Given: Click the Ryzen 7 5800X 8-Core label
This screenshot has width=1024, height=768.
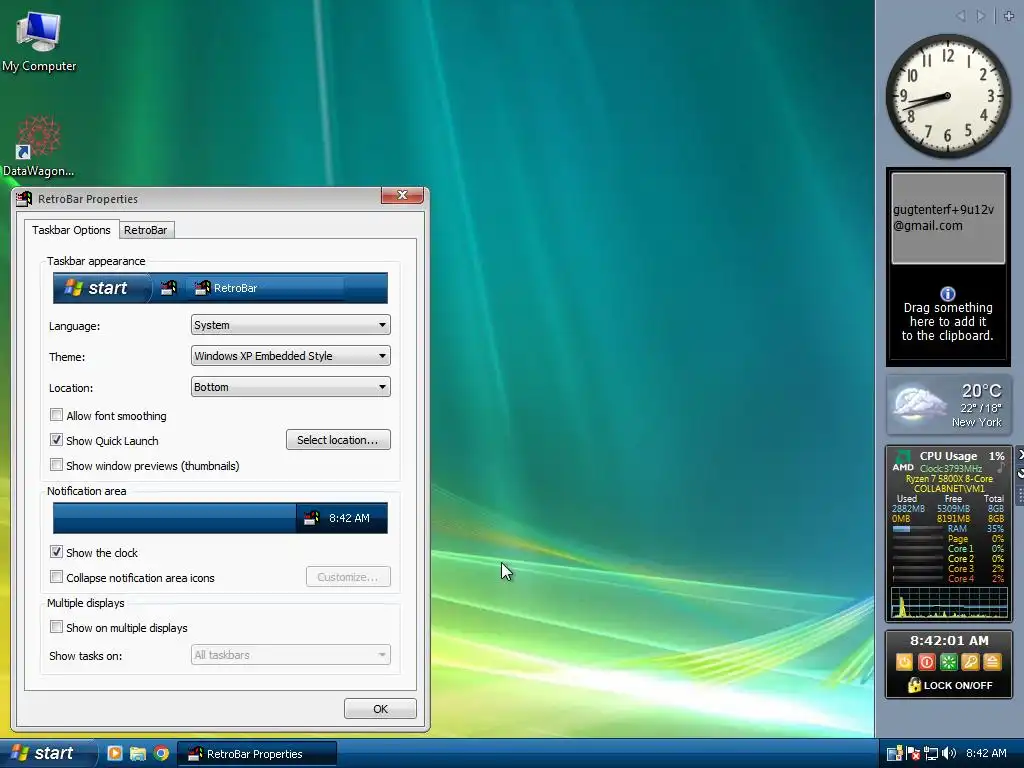Looking at the screenshot, I should pyautogui.click(x=948, y=479).
